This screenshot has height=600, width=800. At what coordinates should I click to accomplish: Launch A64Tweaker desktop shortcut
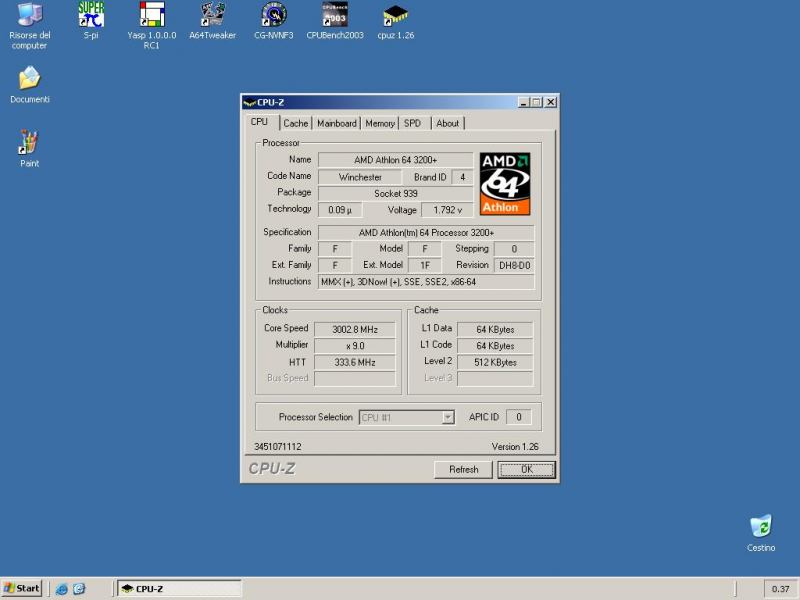pos(212,20)
